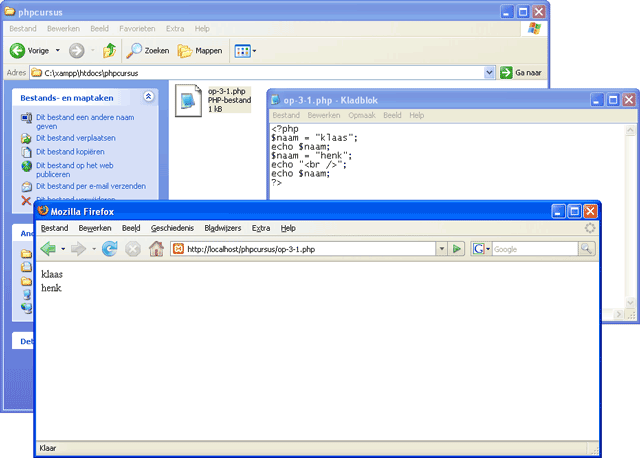
Task: Click 'Dit bestand per e-mail verzenden'
Action: click(91, 186)
